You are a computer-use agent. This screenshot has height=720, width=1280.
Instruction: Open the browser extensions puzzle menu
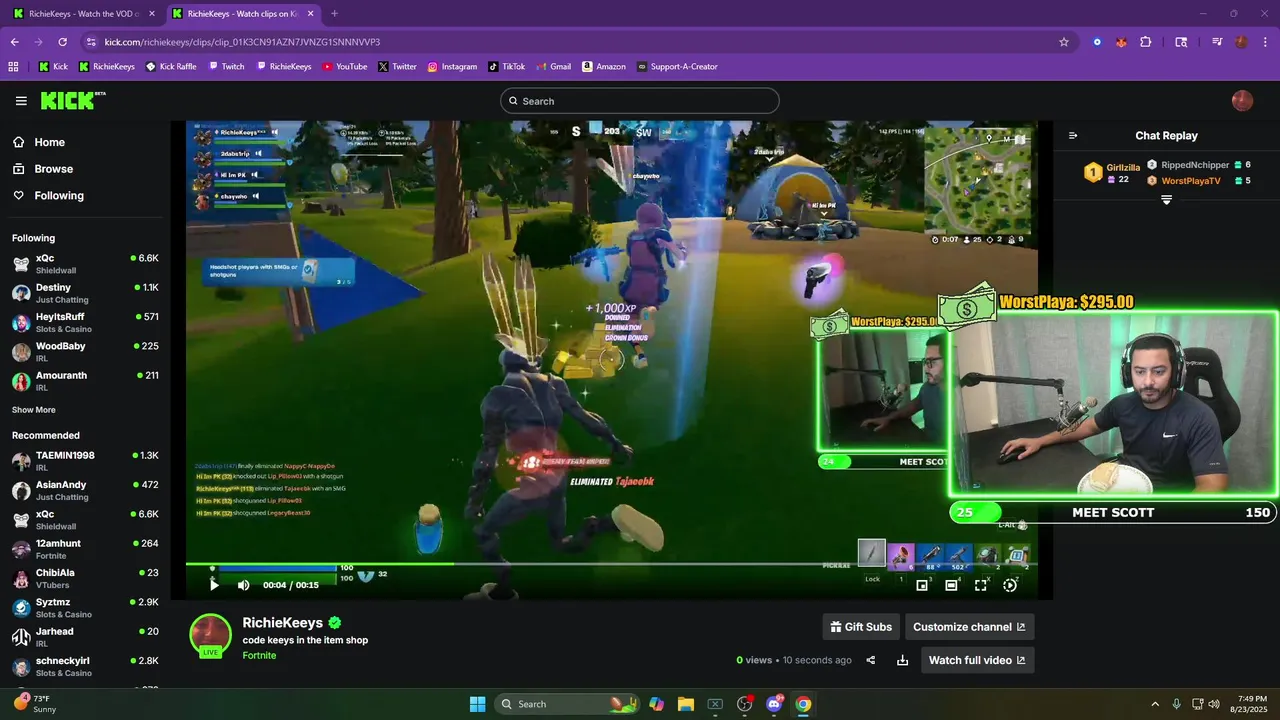click(x=1146, y=42)
